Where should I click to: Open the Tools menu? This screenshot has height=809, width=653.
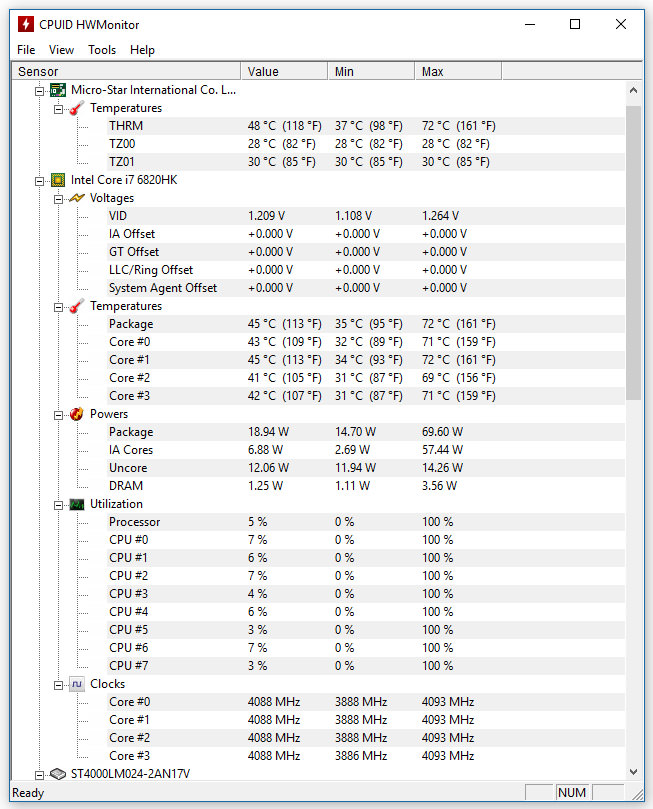102,50
